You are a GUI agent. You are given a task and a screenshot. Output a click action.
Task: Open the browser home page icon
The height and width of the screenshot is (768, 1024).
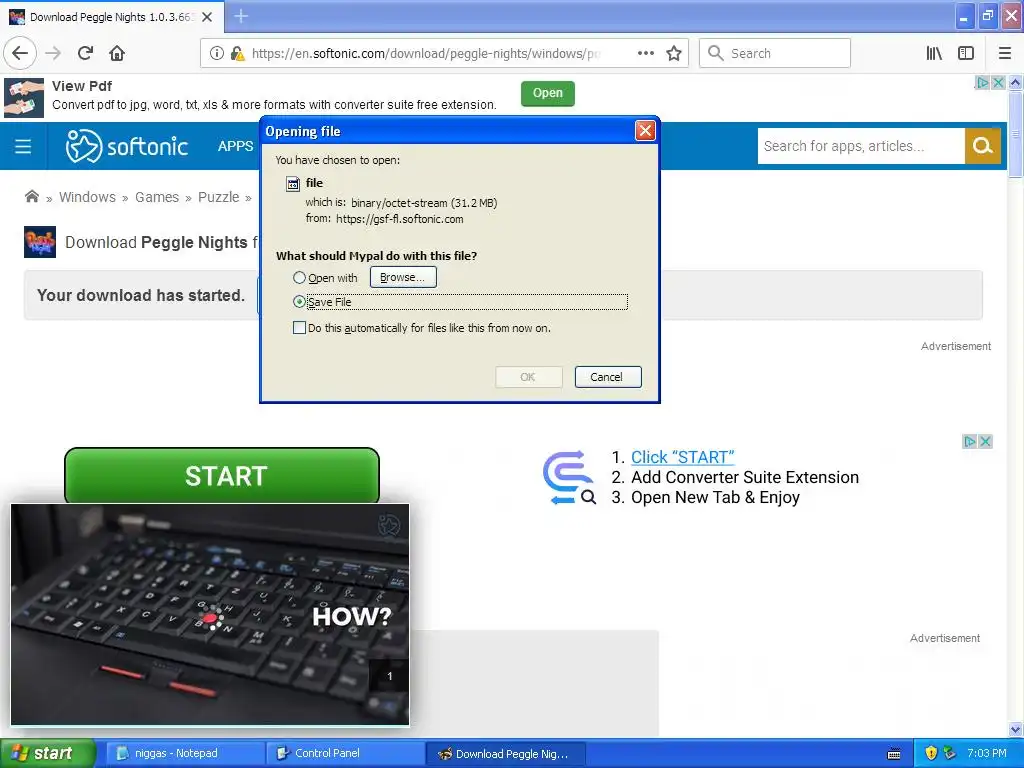click(x=117, y=54)
